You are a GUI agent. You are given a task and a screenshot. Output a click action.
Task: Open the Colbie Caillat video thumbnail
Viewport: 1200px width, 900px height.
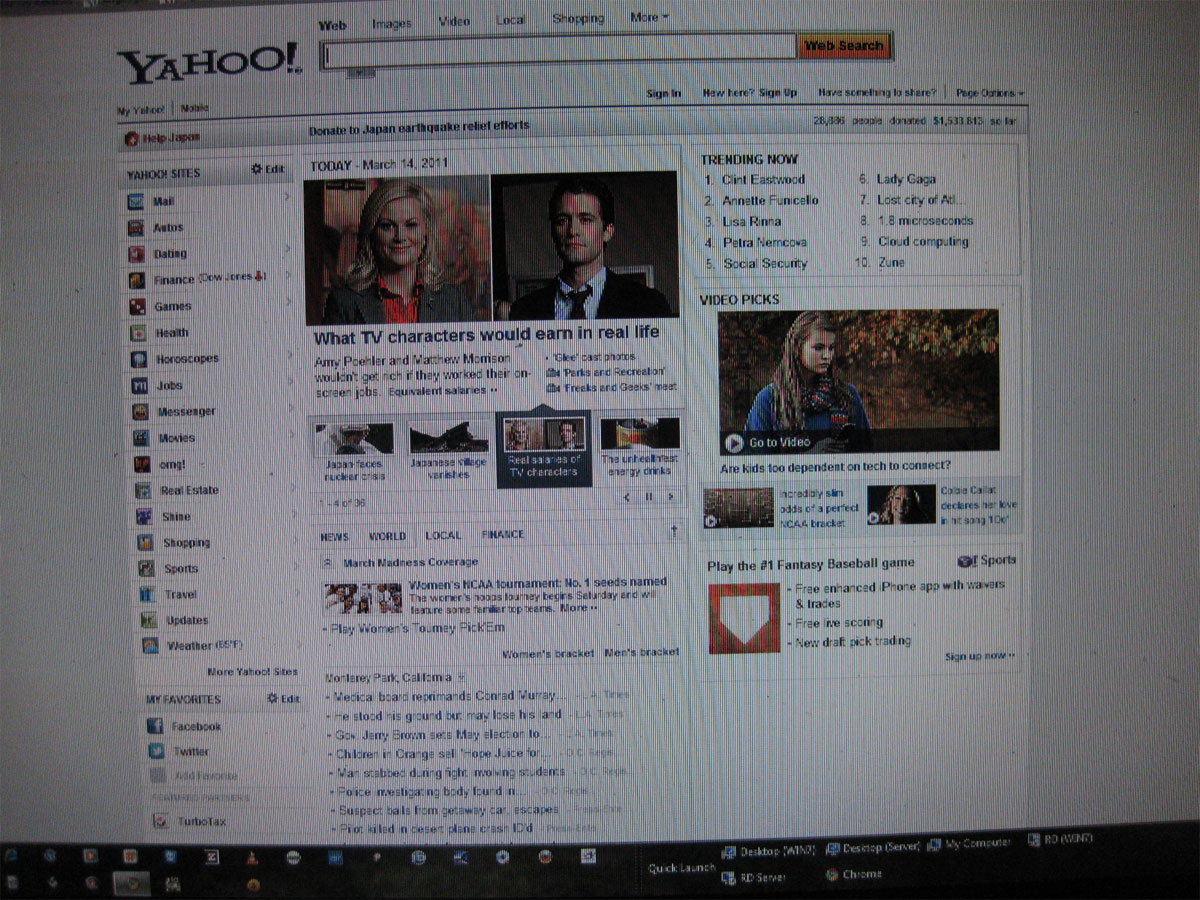(x=901, y=504)
